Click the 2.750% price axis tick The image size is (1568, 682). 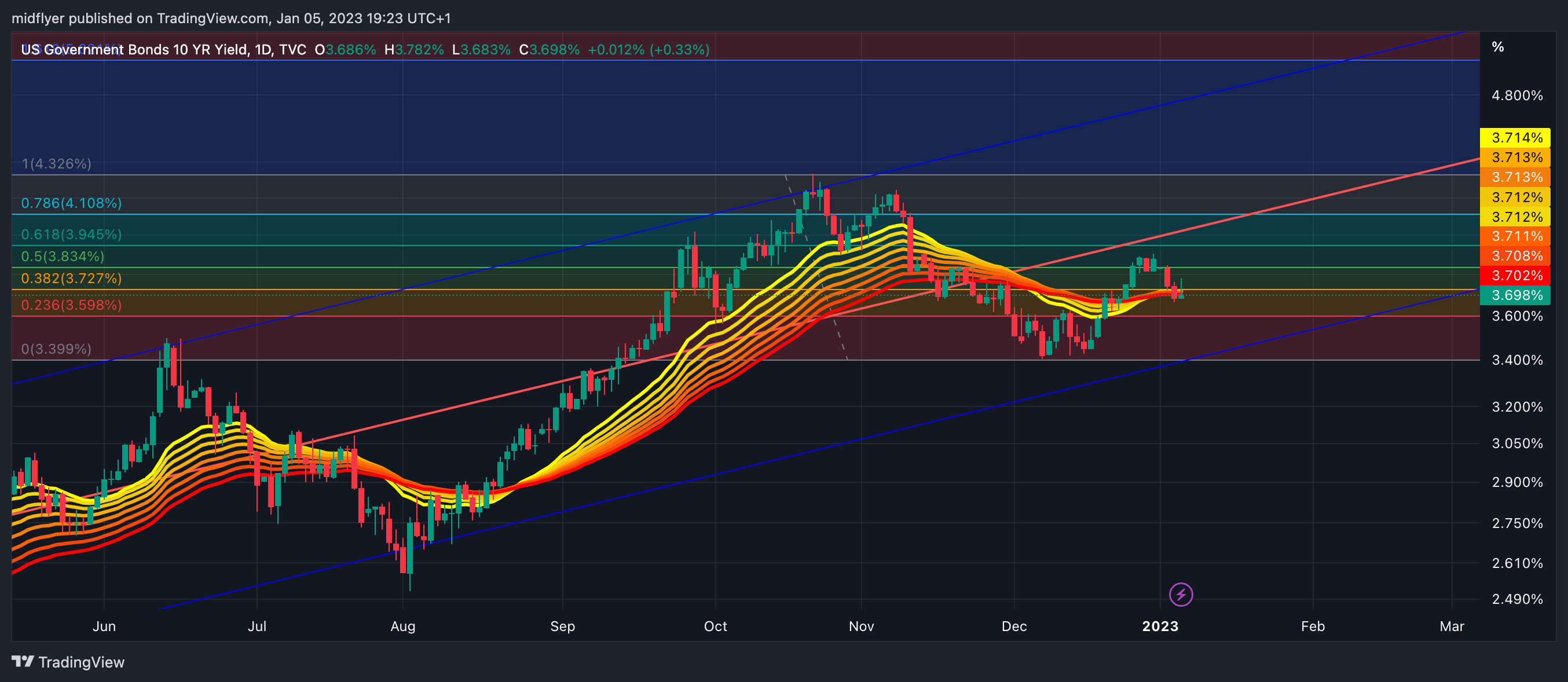(x=1517, y=523)
